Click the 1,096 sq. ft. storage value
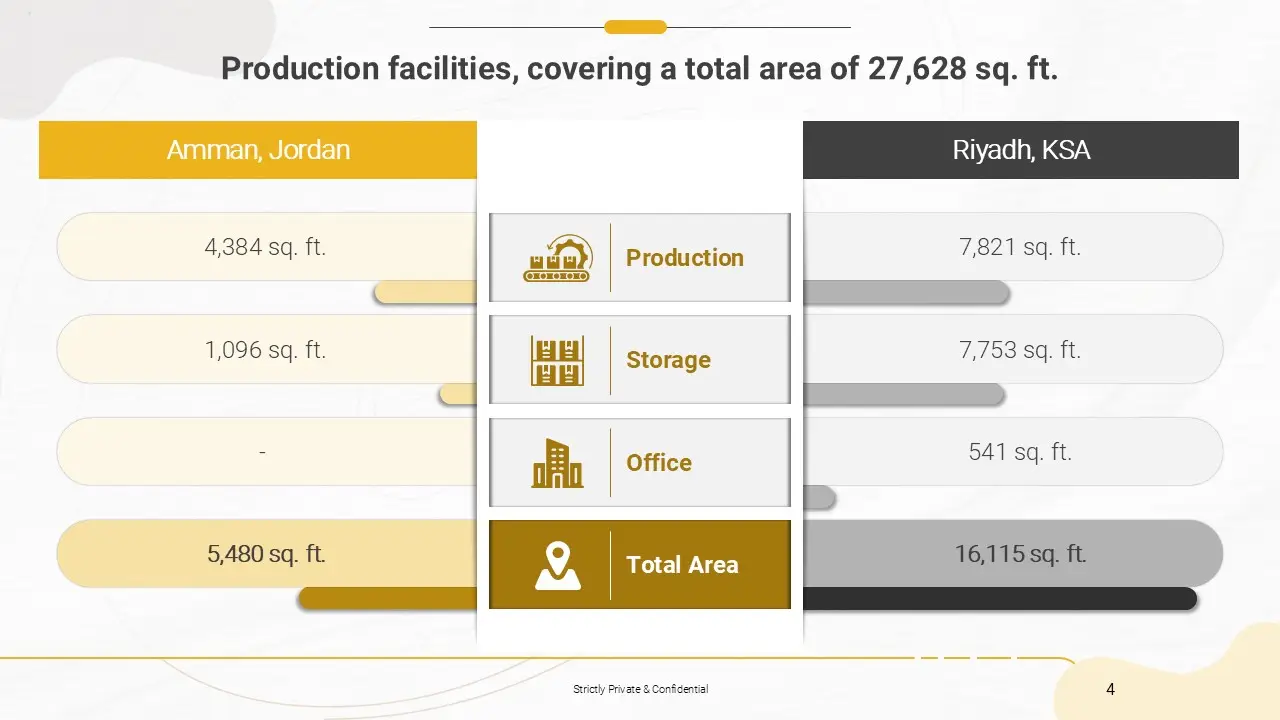Viewport: 1280px width, 720px height. (x=266, y=350)
